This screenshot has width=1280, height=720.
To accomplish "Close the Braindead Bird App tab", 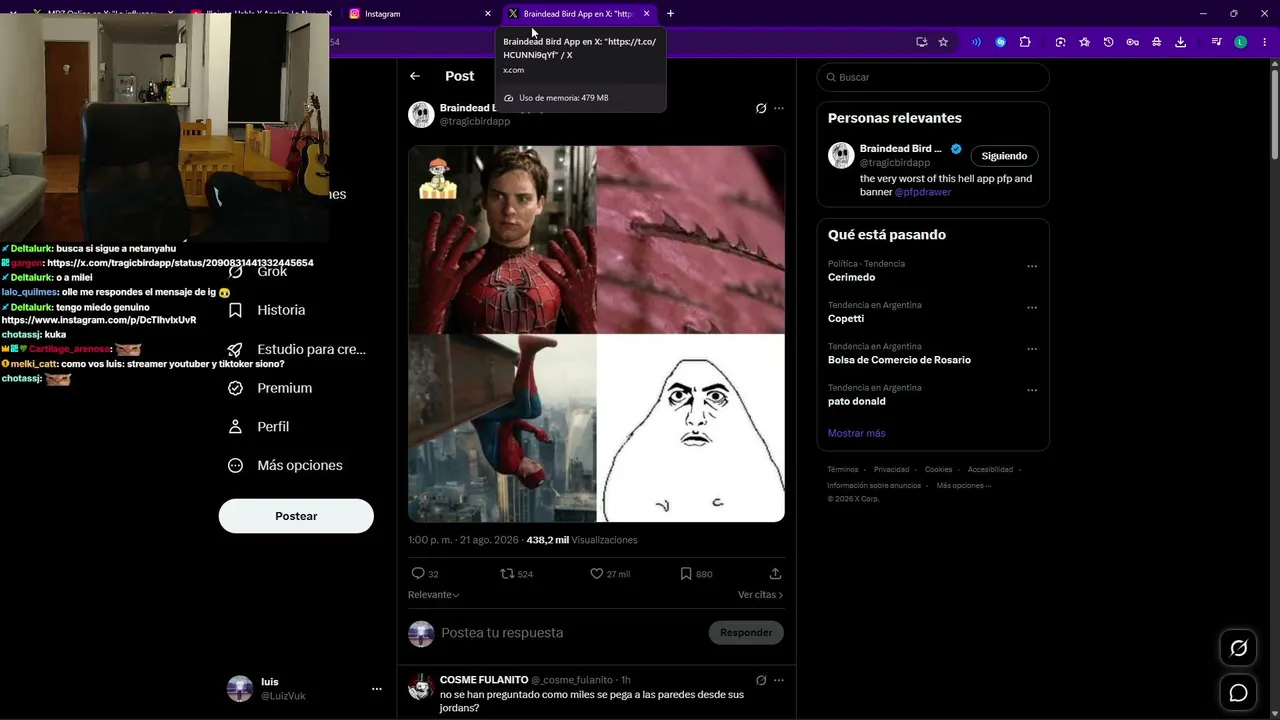I will click(647, 14).
